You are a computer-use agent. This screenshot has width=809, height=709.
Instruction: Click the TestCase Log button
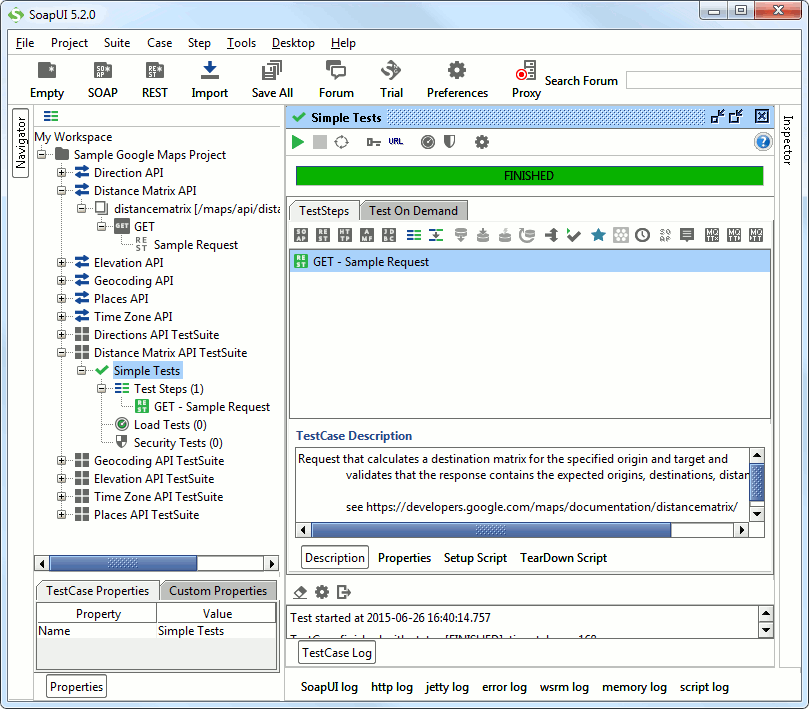[337, 653]
